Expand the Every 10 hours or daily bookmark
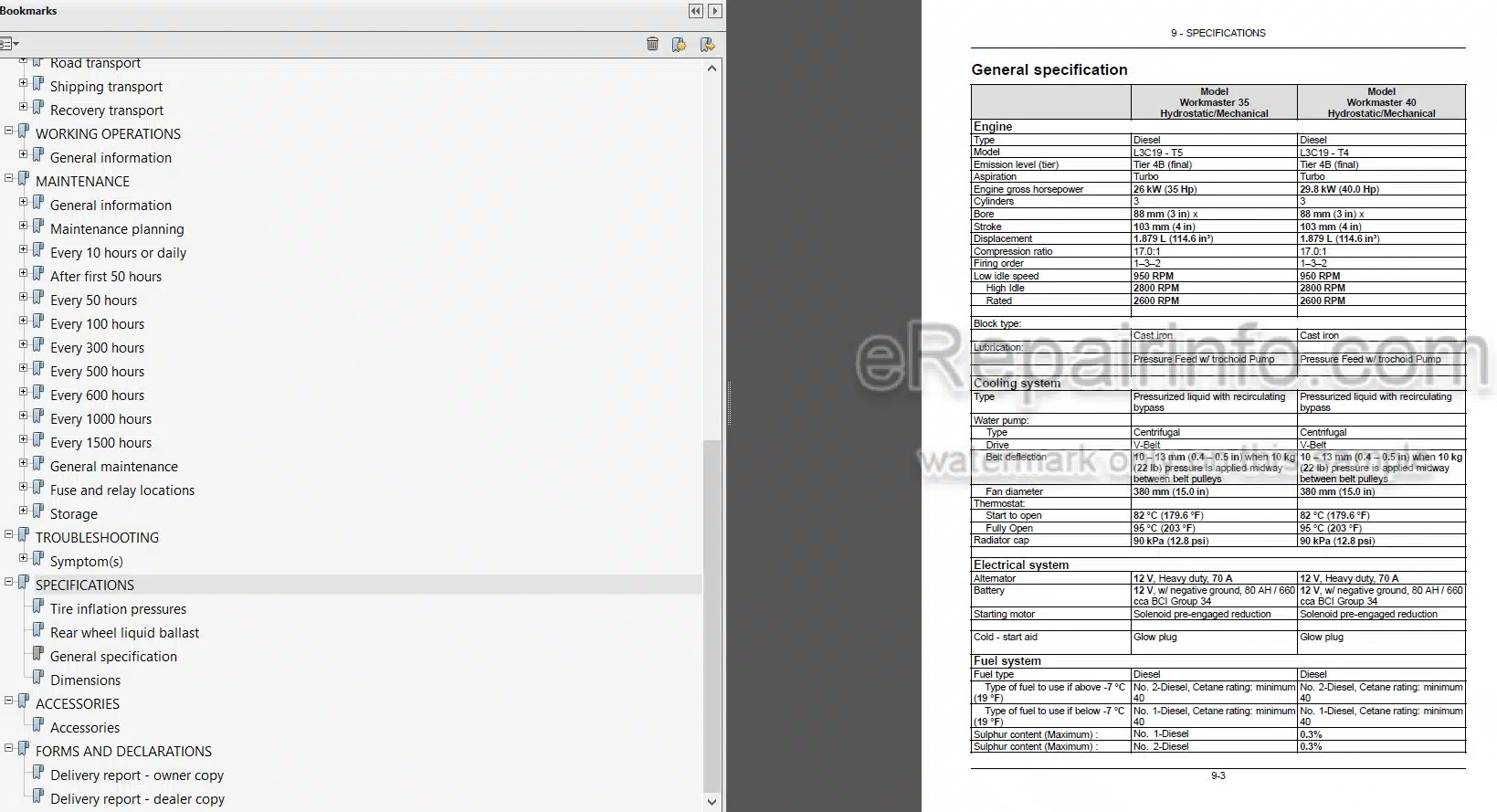This screenshot has width=1497, height=812. point(24,249)
